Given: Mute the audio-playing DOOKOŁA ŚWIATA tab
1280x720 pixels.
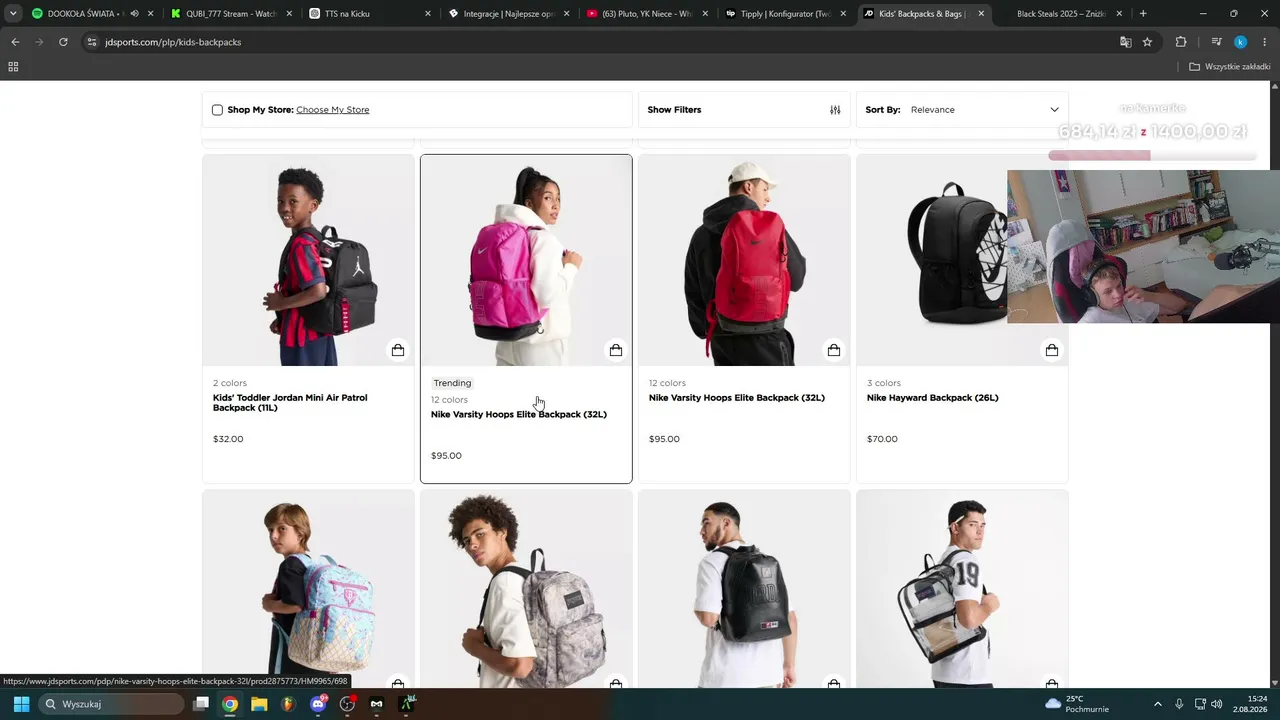Looking at the screenshot, I should [134, 14].
